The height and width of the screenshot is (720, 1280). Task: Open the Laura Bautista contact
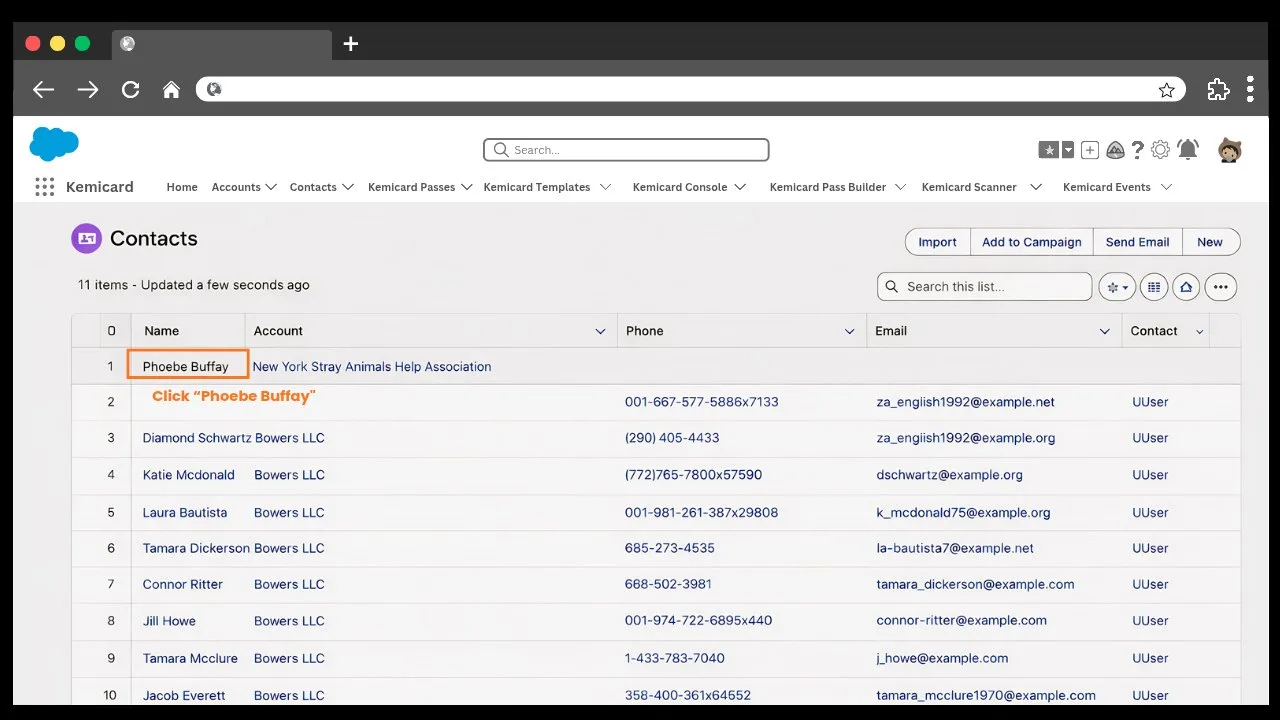click(x=185, y=513)
